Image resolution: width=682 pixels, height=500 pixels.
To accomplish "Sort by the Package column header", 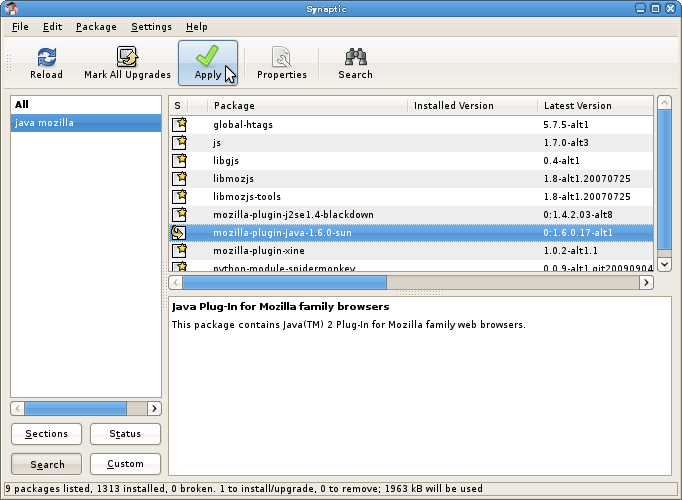I will click(307, 106).
